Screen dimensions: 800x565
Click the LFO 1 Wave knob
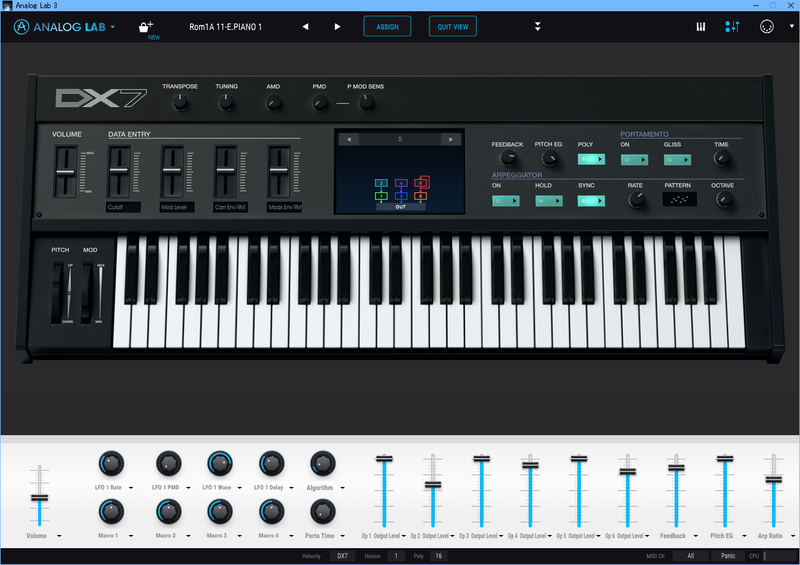click(220, 463)
